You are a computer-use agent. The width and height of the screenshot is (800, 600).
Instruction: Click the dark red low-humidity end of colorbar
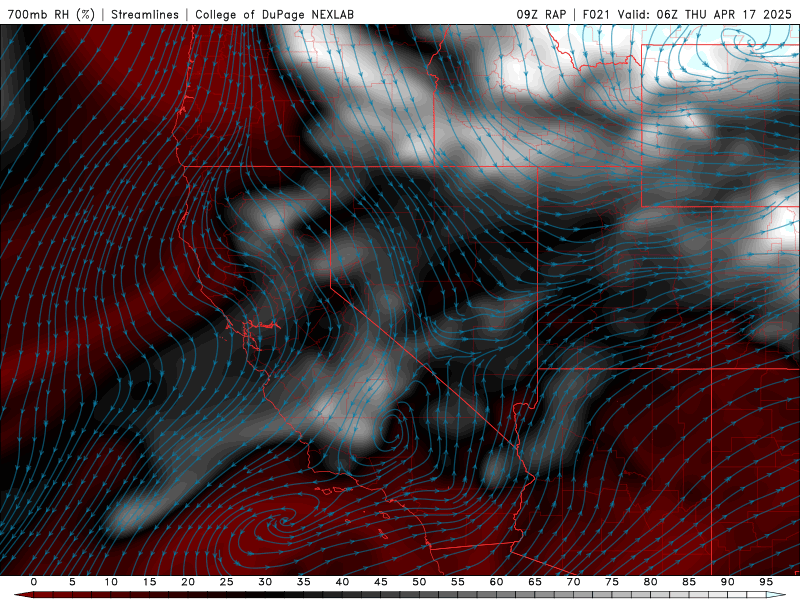[x=23, y=595]
